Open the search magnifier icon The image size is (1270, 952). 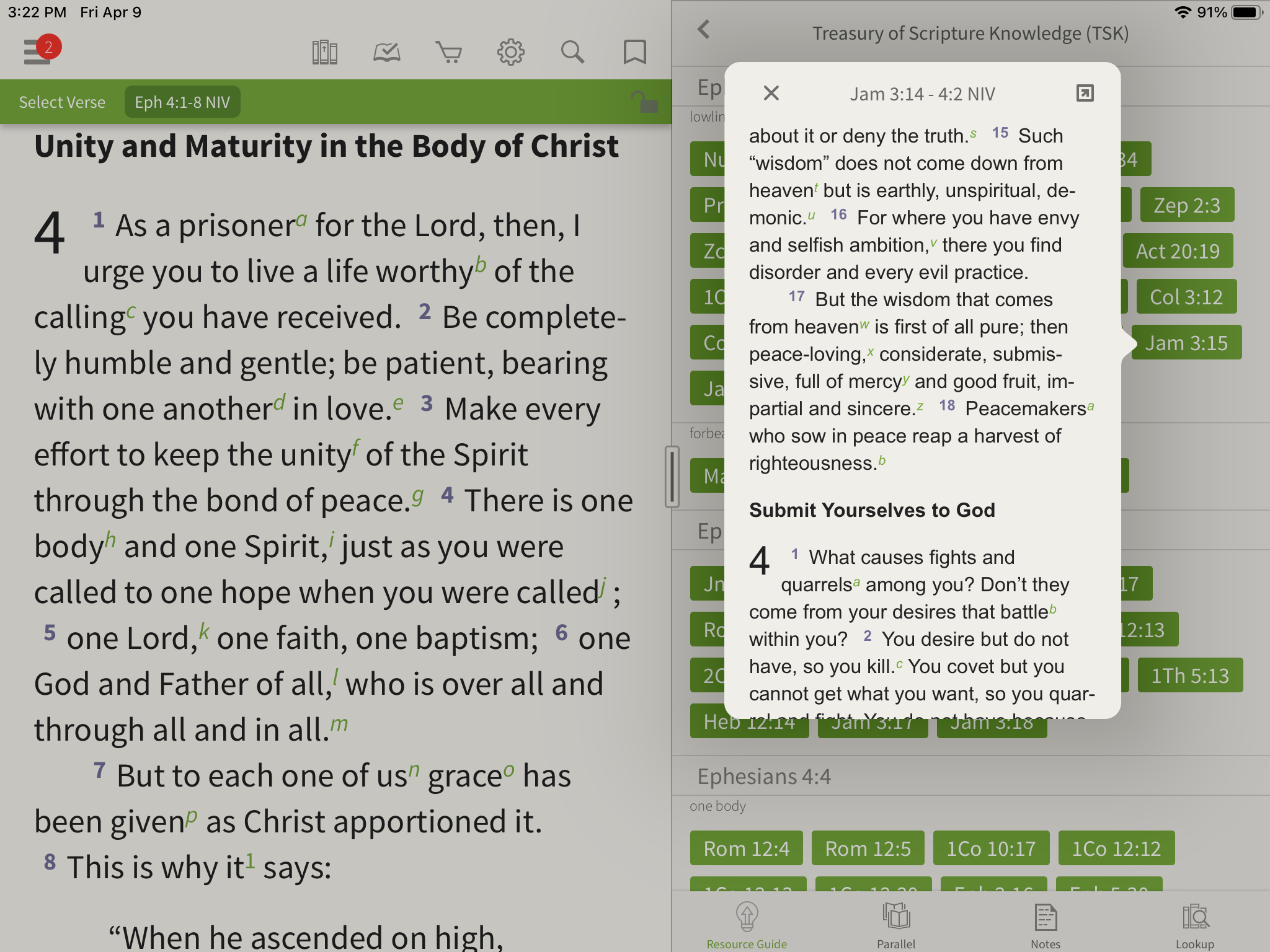572,52
